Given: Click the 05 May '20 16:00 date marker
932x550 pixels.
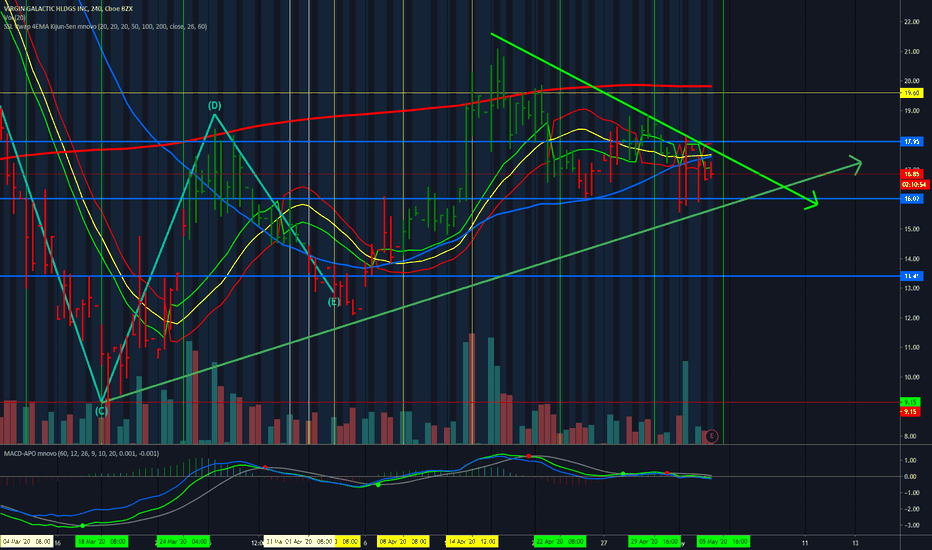Looking at the screenshot, I should [x=723, y=542].
